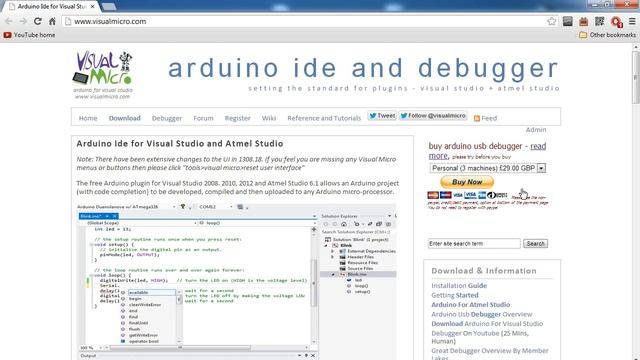Open the license type dropdown

coord(488,168)
